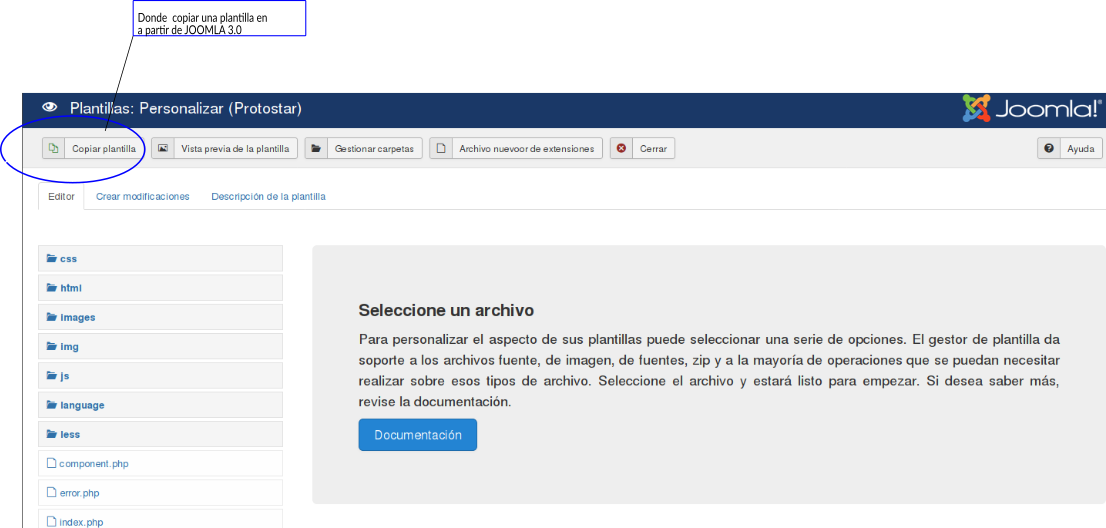Expand the html folder
Screen dimensions: 1106x528
pyautogui.click(x=160, y=288)
